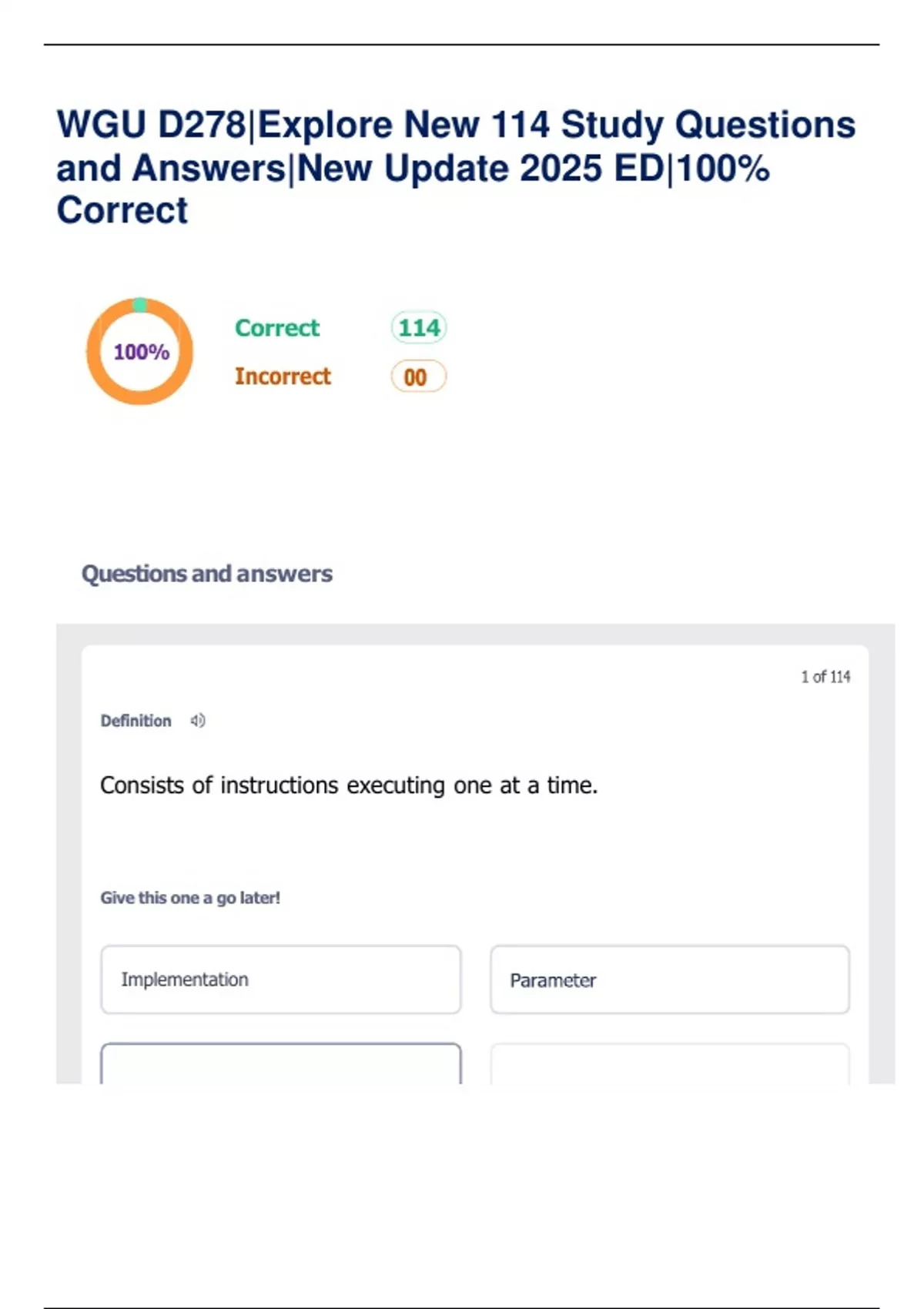The width and height of the screenshot is (924, 1309).
Task: Click the 'Questions and answers' heading
Action: (206, 574)
